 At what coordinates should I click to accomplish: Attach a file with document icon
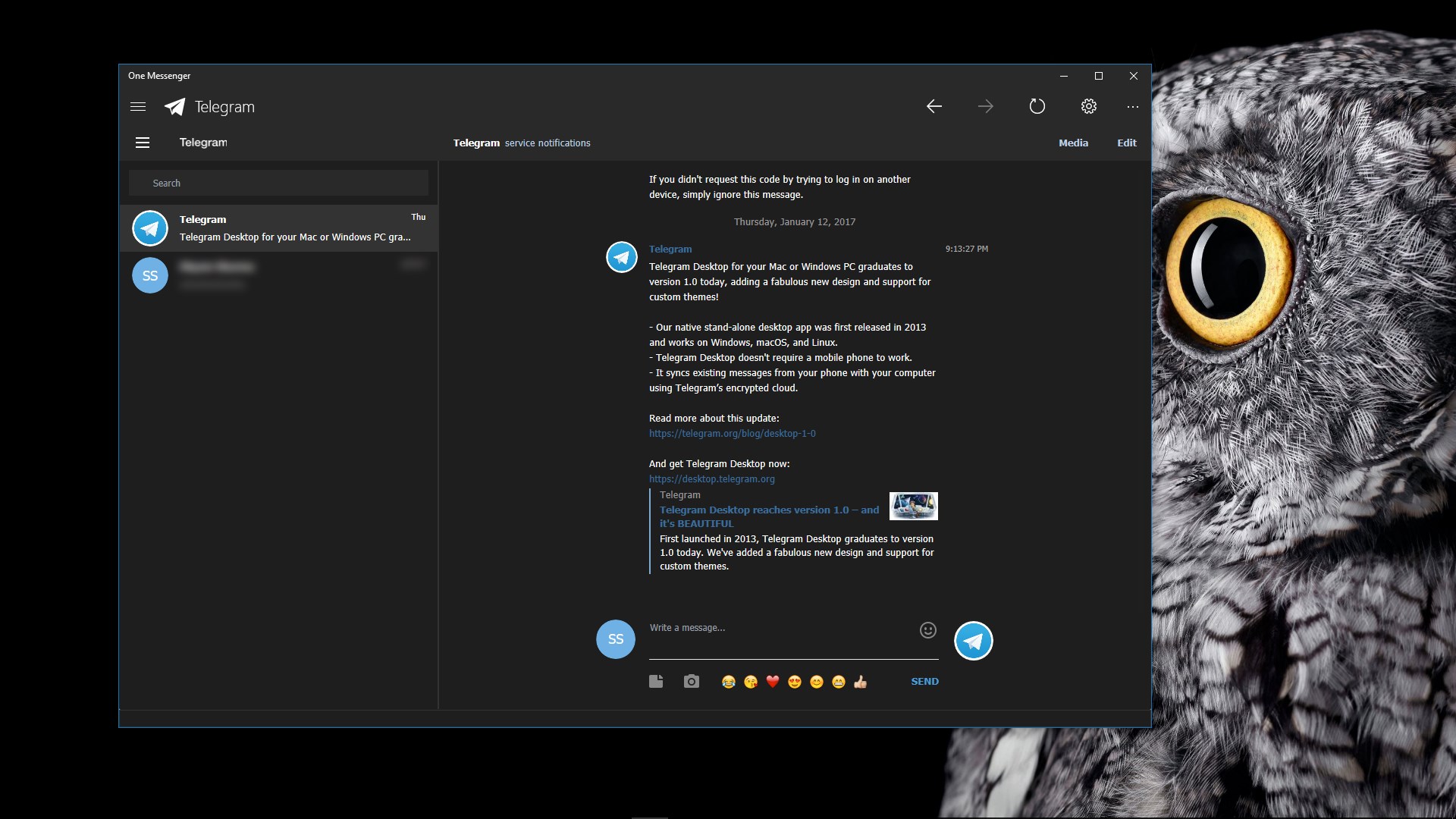656,681
